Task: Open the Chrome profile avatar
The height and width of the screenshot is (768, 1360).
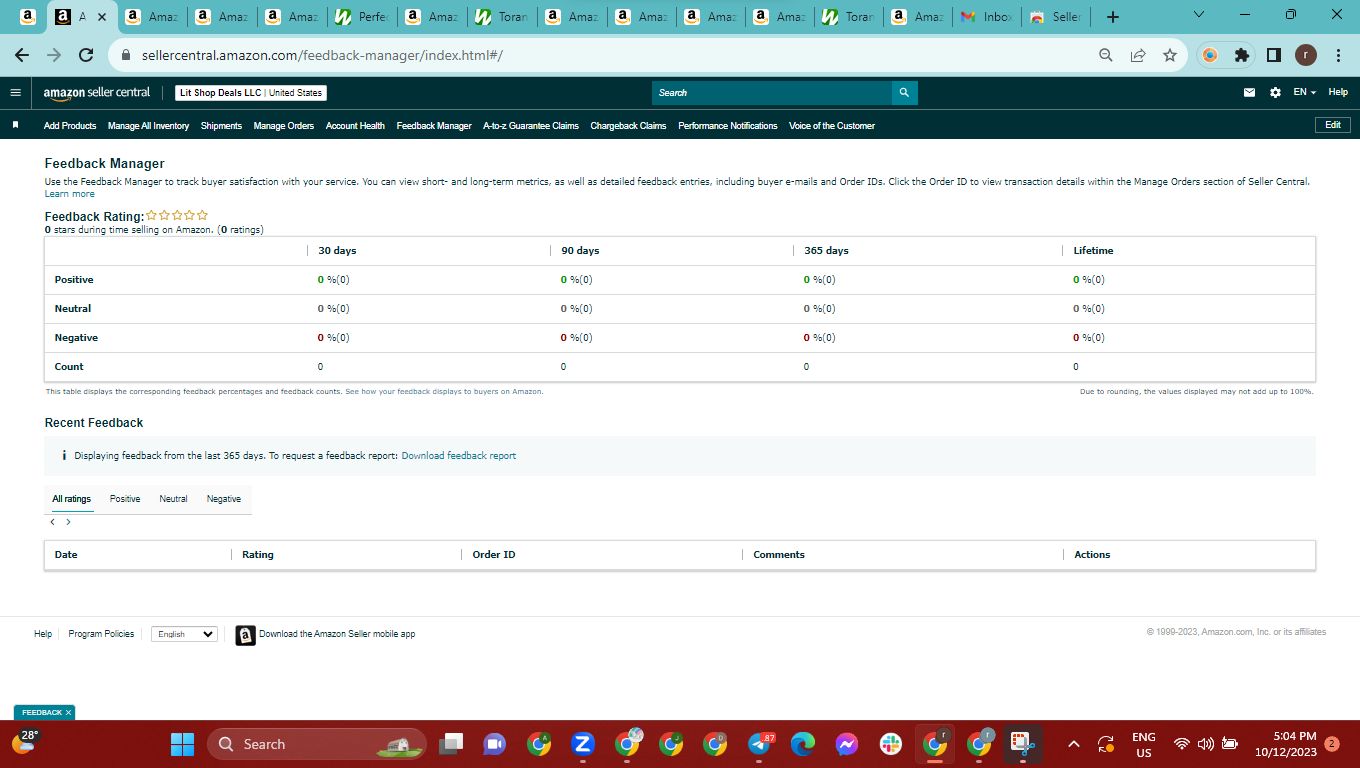Action: [1306, 55]
